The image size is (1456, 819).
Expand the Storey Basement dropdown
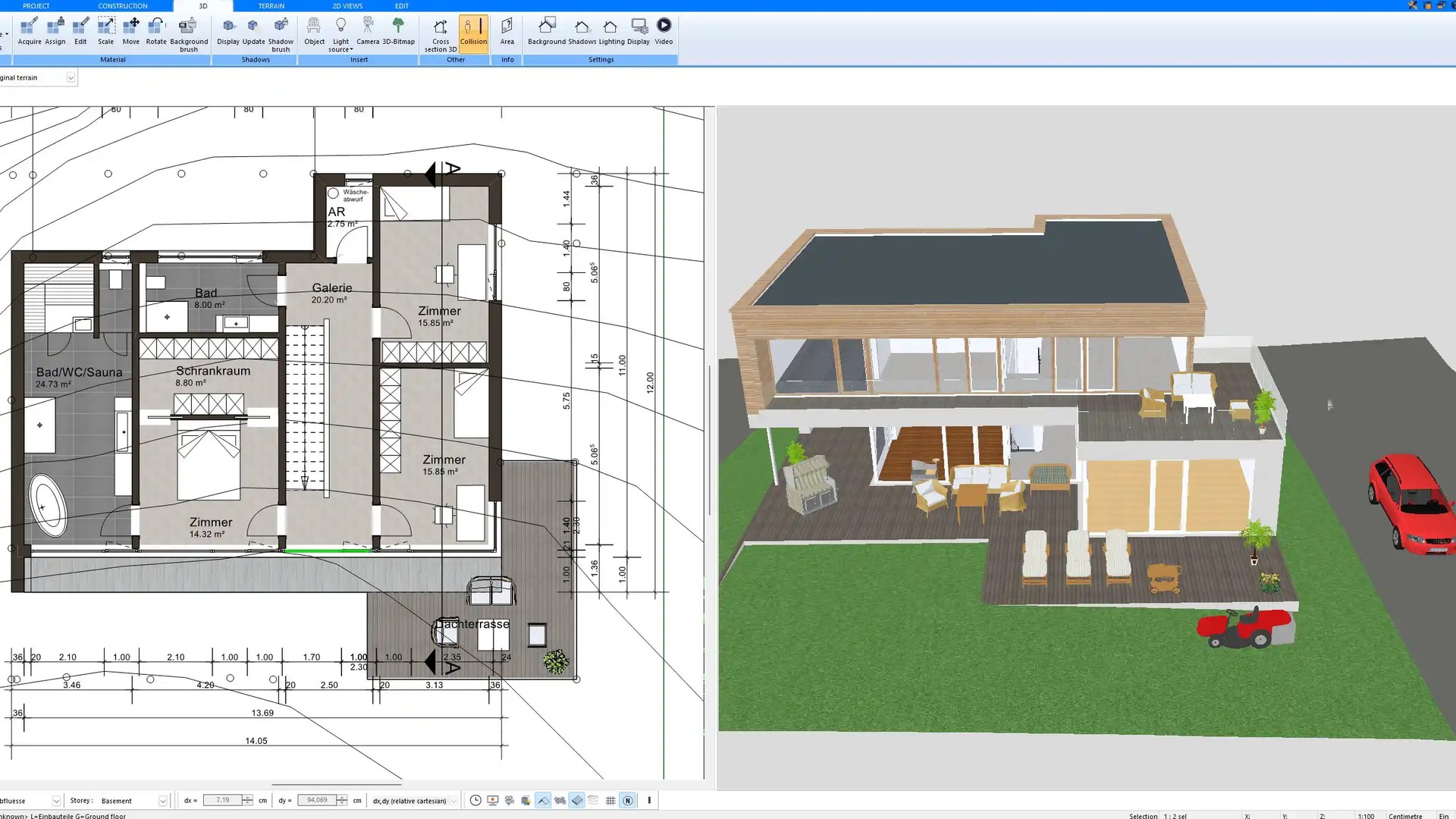(162, 801)
